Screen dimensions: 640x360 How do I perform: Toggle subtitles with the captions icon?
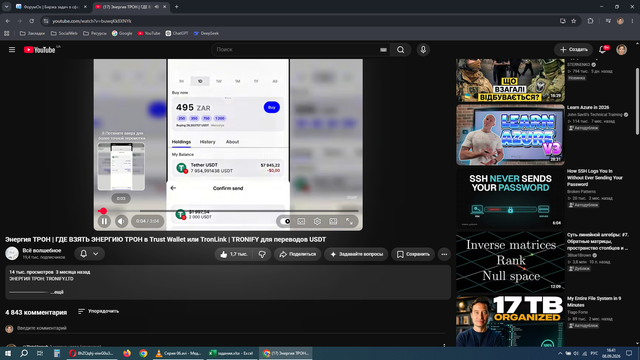click(x=301, y=221)
